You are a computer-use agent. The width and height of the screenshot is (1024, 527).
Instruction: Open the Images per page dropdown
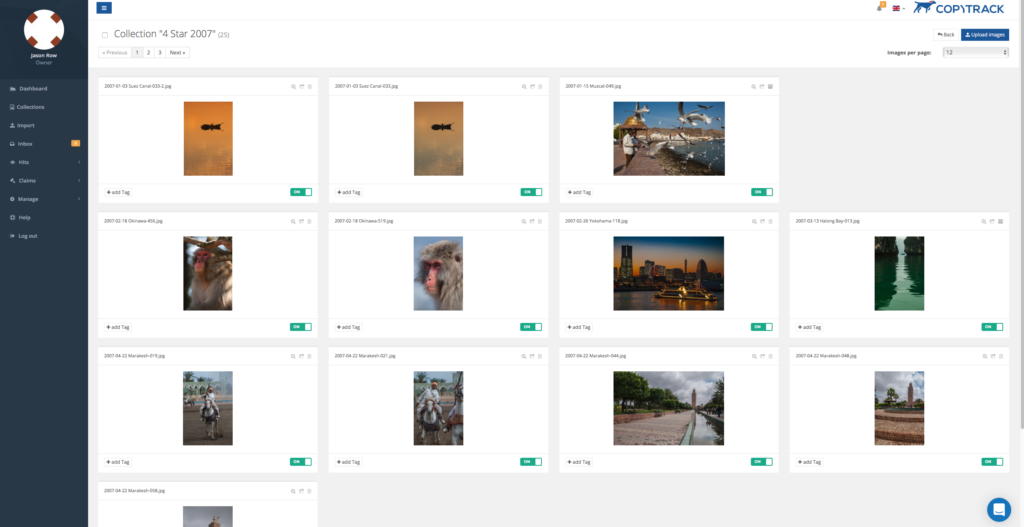(x=976, y=52)
